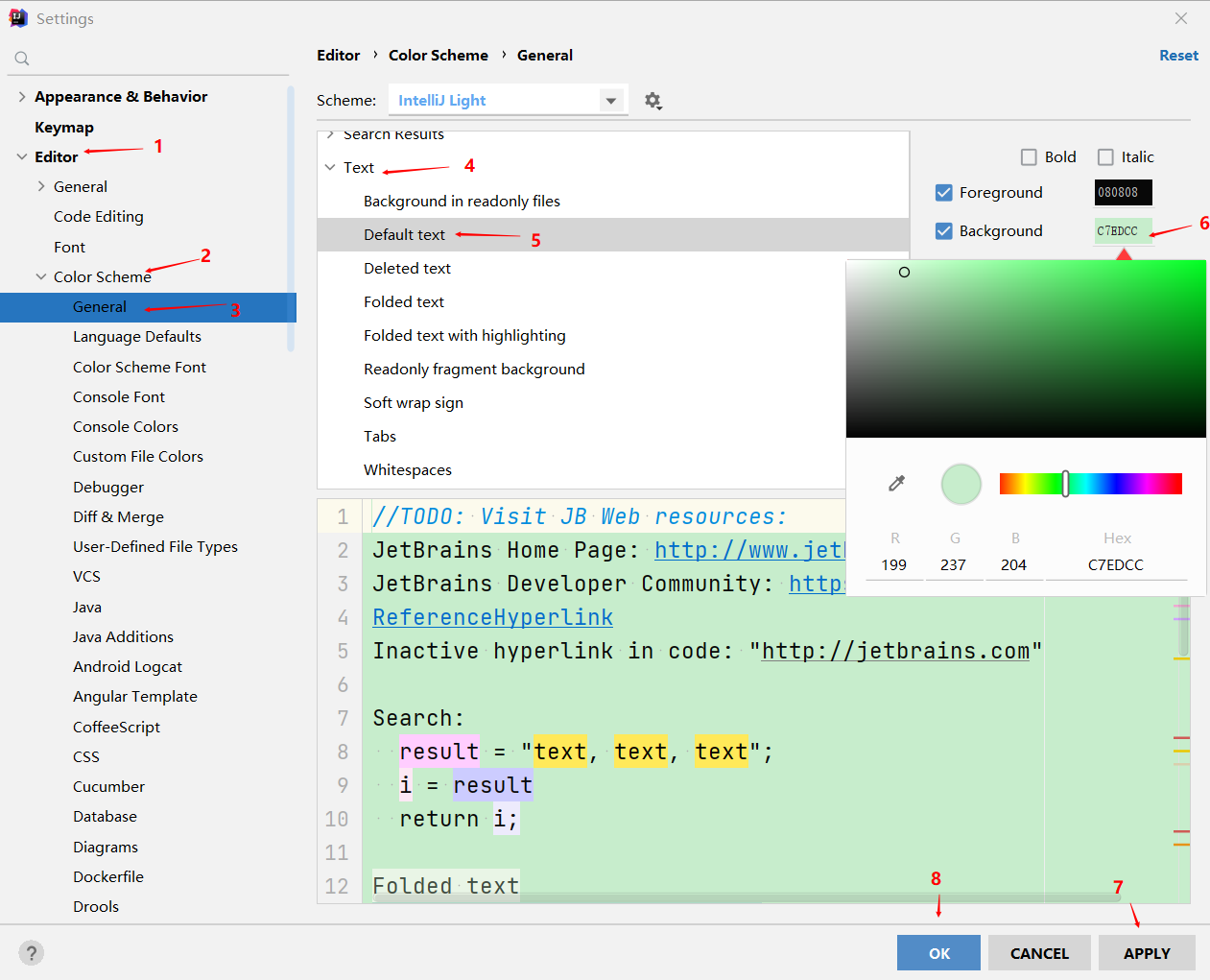This screenshot has width=1210, height=980.
Task: Collapse the Text group chevron
Action: pos(330,167)
